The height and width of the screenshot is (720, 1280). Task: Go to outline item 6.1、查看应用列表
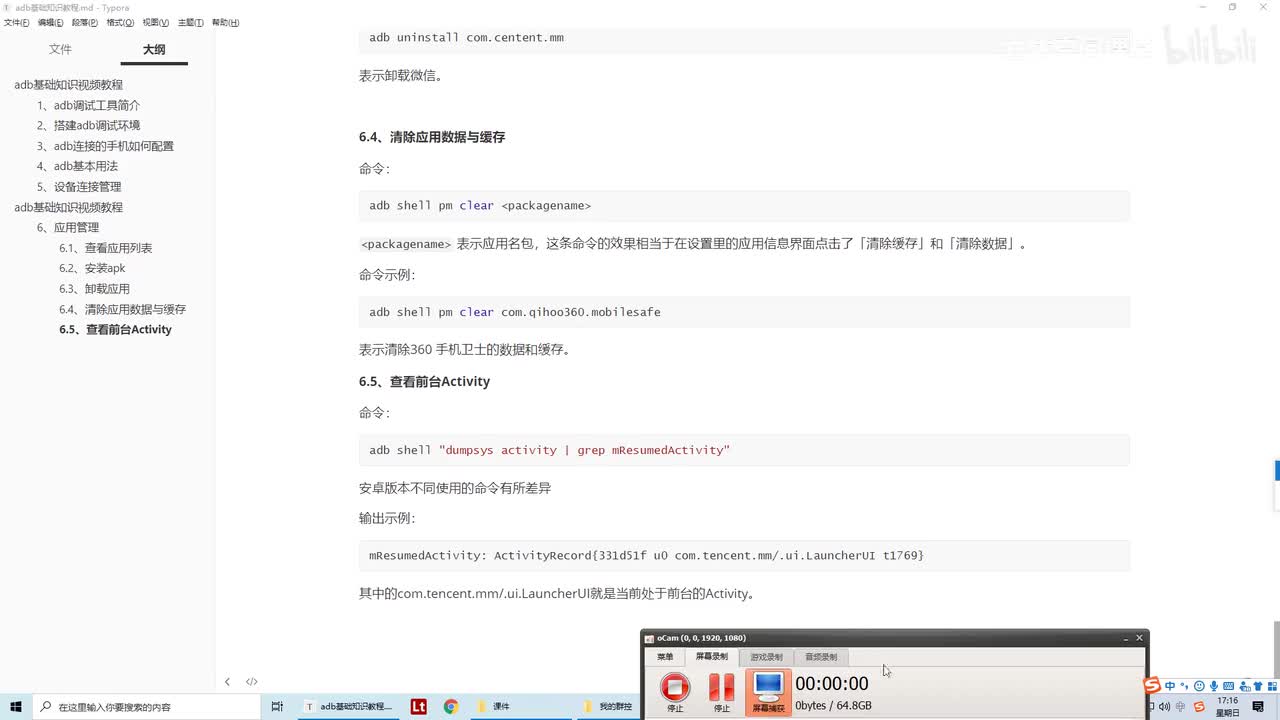105,248
